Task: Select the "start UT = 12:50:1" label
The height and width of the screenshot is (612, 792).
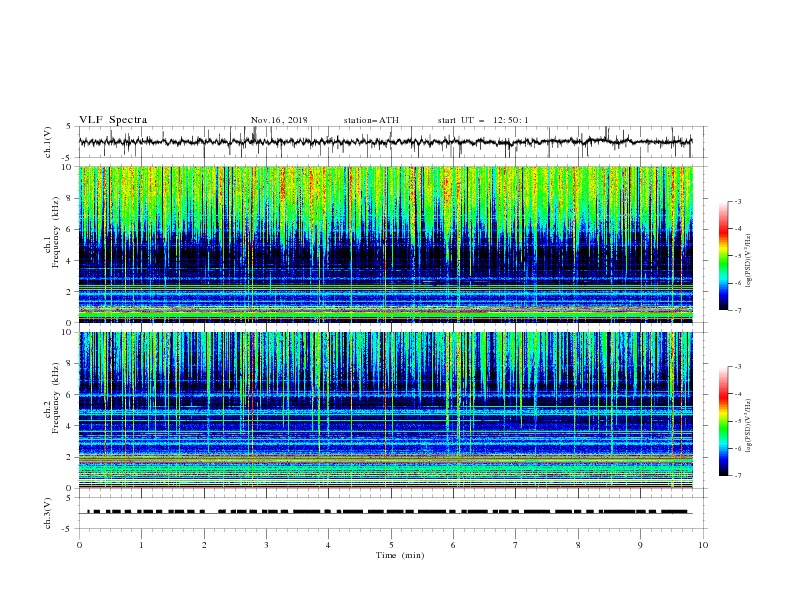Action: tap(483, 120)
